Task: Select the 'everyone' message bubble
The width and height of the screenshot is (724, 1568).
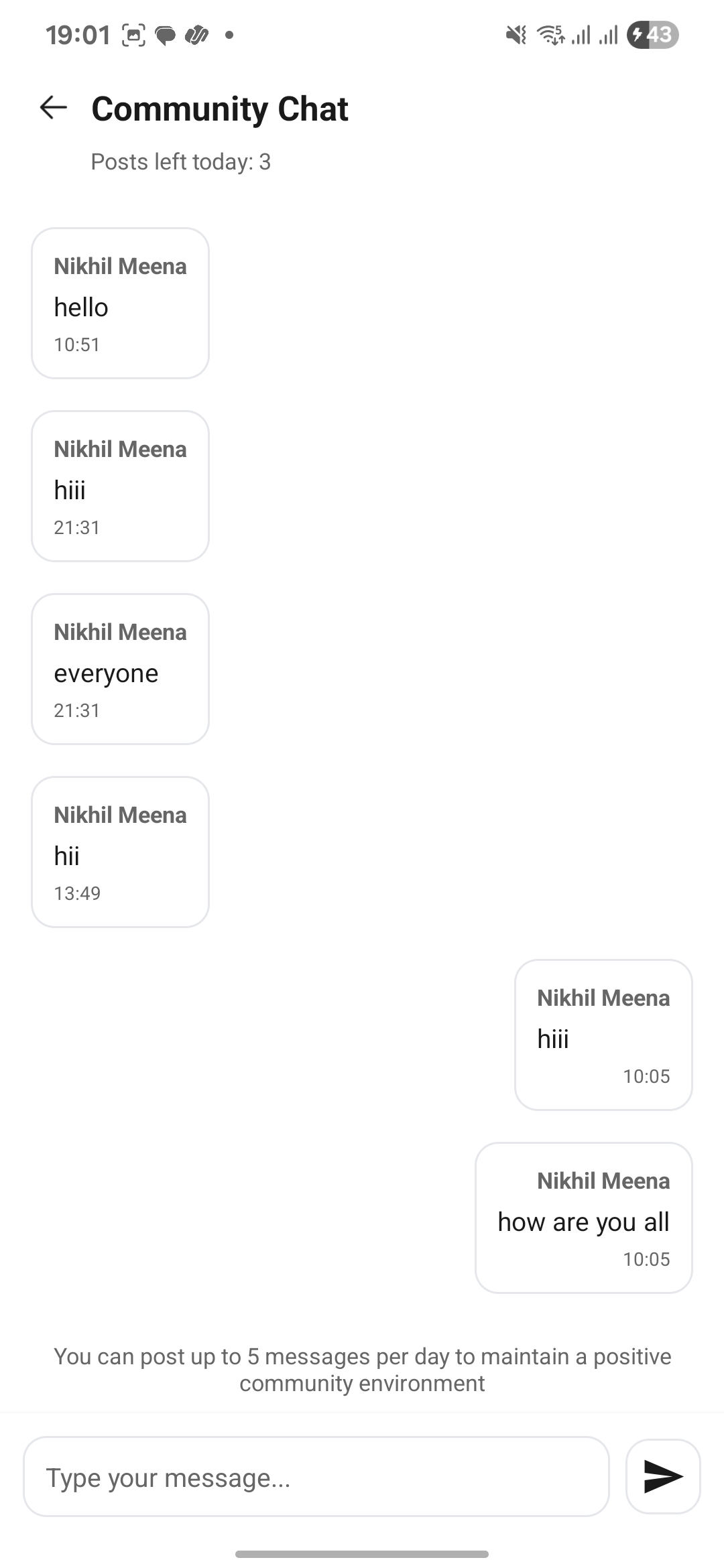Action: coord(121,669)
